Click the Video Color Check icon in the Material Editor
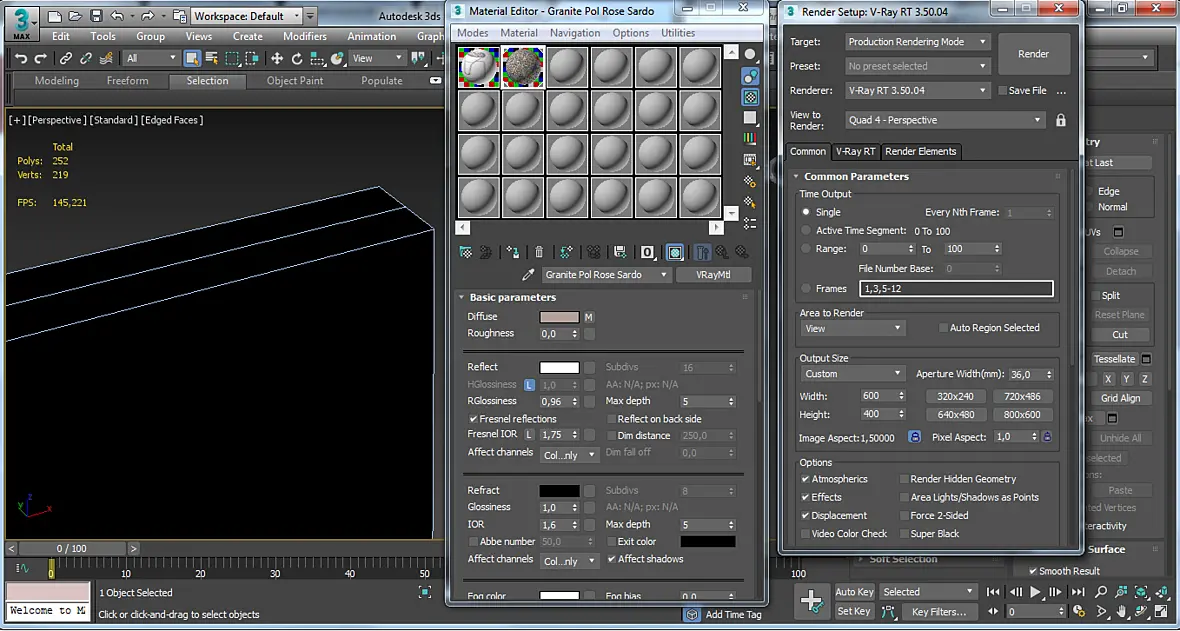The height and width of the screenshot is (631, 1180). coord(750,139)
